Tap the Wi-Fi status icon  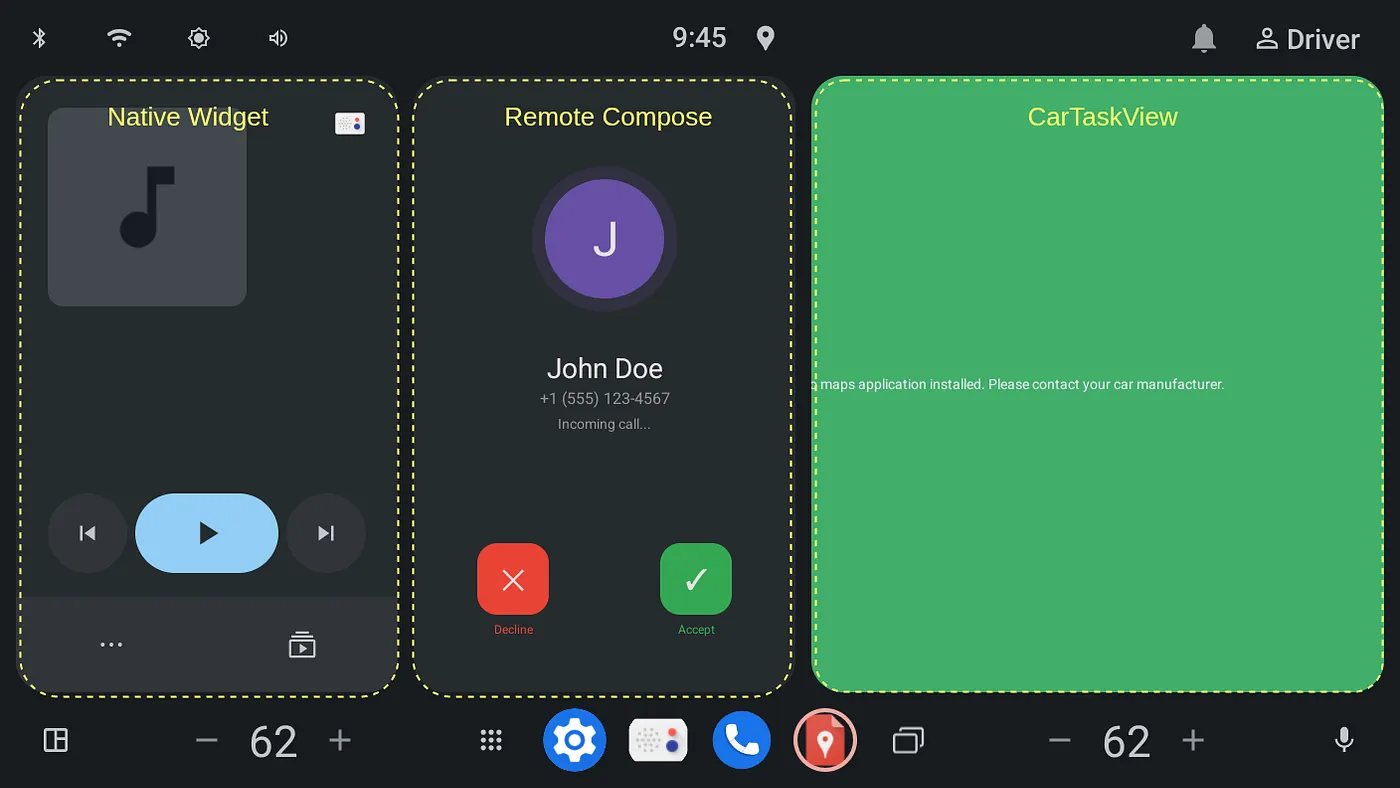[x=119, y=38]
